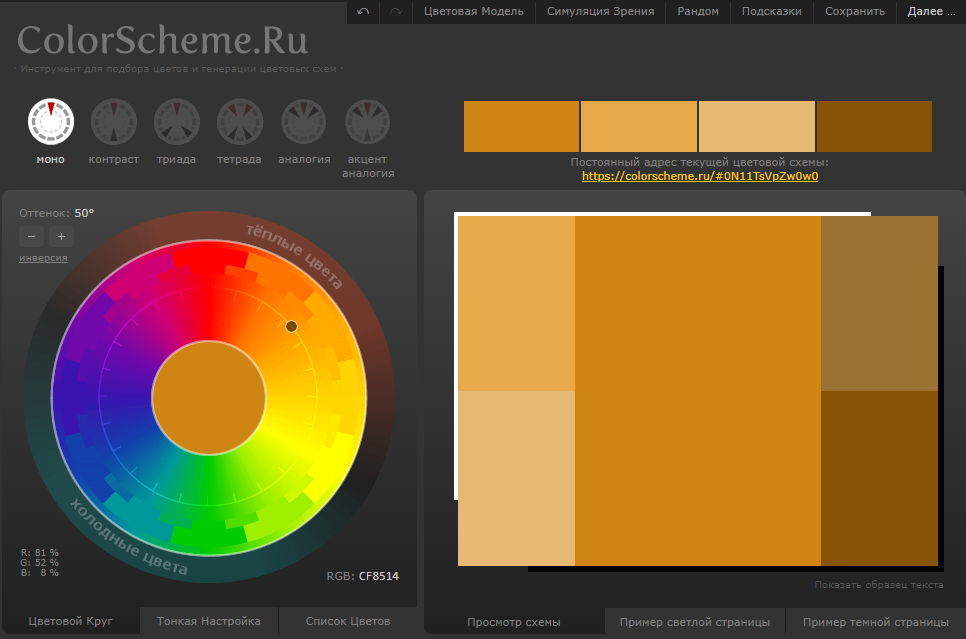Viewport: 966px width, 639px height.
Task: Open the Пример темной страницы tab
Action: [875, 622]
